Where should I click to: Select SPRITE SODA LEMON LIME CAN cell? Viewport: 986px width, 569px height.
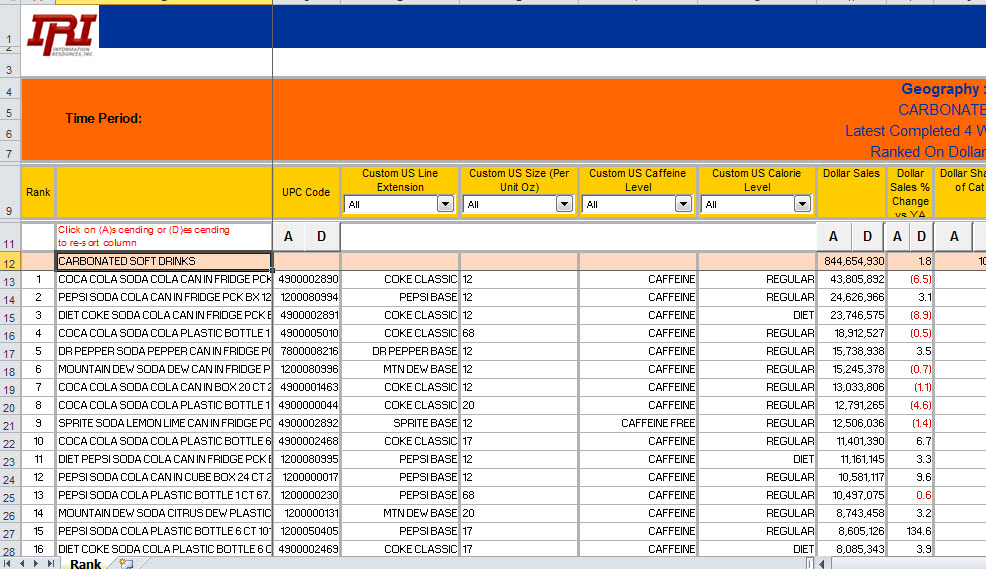(163, 423)
